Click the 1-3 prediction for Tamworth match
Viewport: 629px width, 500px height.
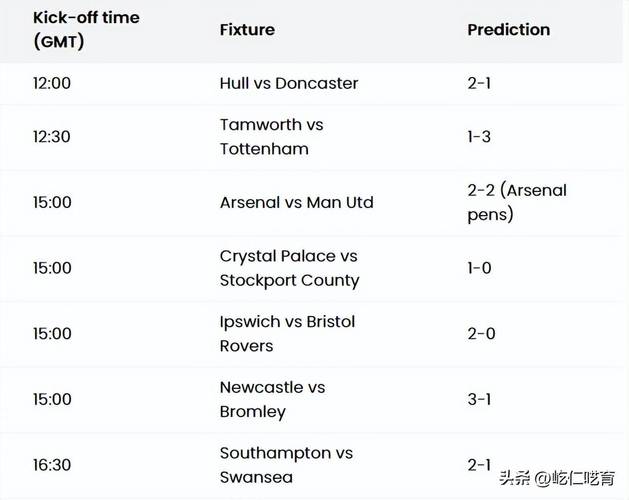(479, 137)
